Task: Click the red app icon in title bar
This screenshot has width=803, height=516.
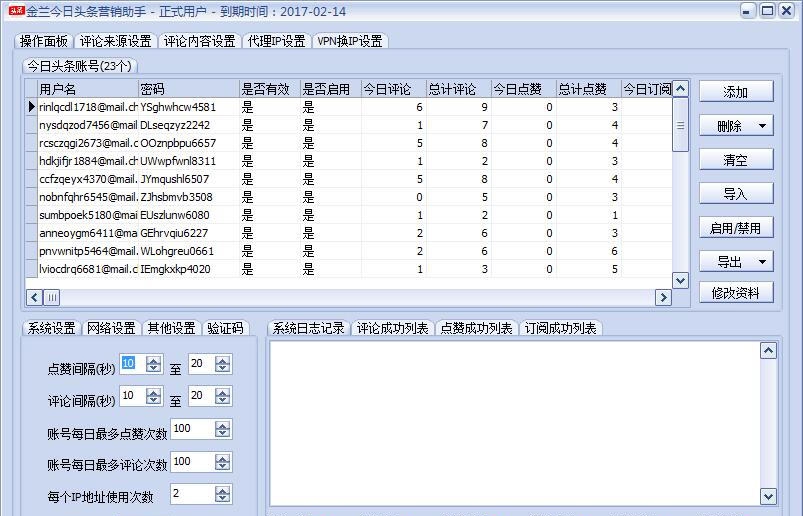Action: coord(16,10)
